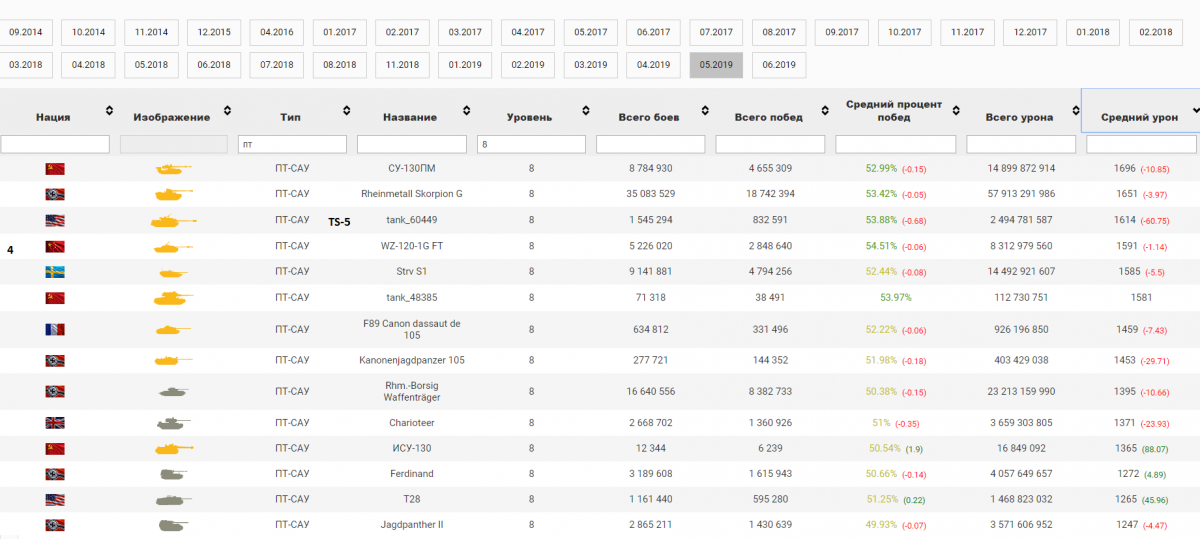The image size is (1200, 539).
Task: Click the Jagdpanther II tank icon
Action: point(171,524)
